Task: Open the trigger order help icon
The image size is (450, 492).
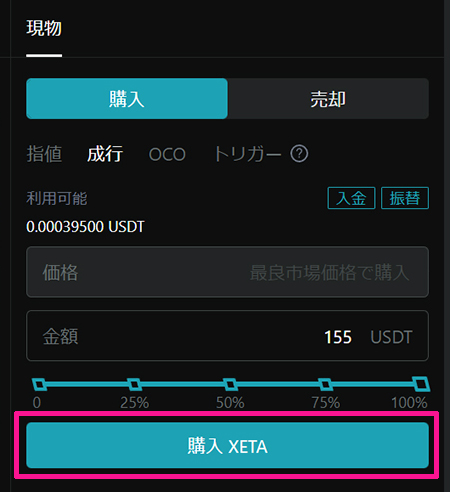Action: click(x=299, y=154)
